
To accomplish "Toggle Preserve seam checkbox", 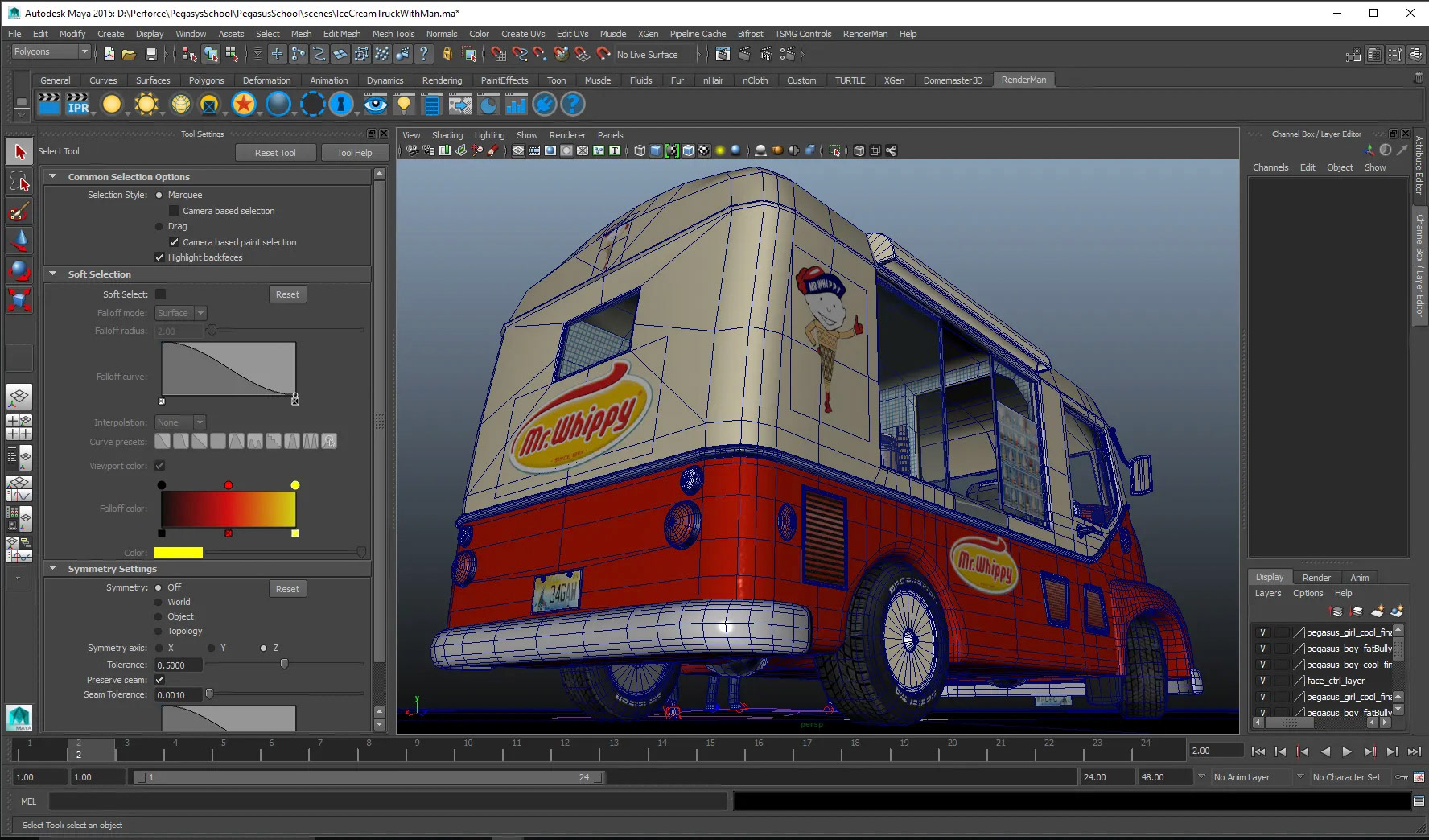I will click(x=159, y=680).
